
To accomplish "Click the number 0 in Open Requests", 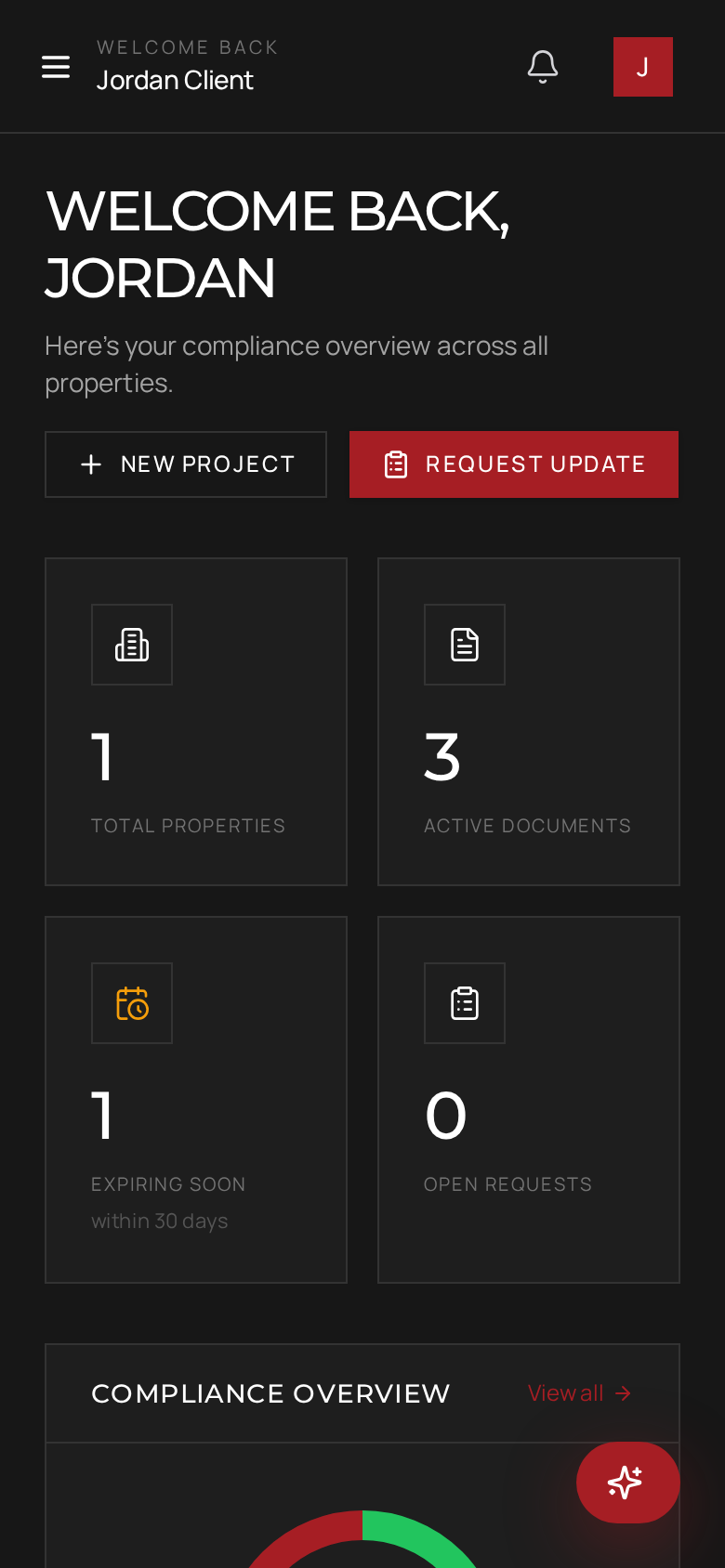I will tap(446, 1116).
